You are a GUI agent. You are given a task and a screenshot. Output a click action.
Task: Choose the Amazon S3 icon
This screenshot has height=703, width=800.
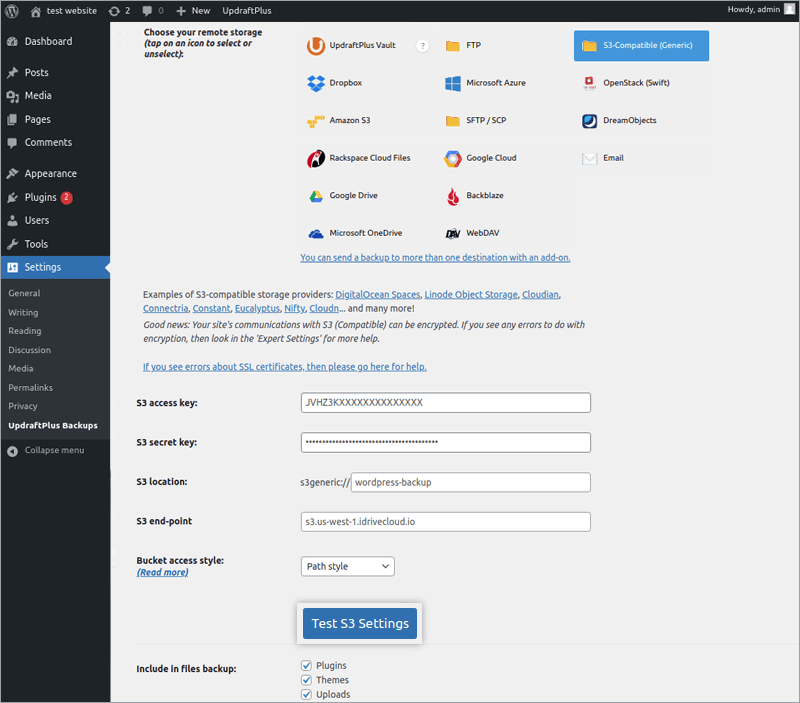[316, 121]
